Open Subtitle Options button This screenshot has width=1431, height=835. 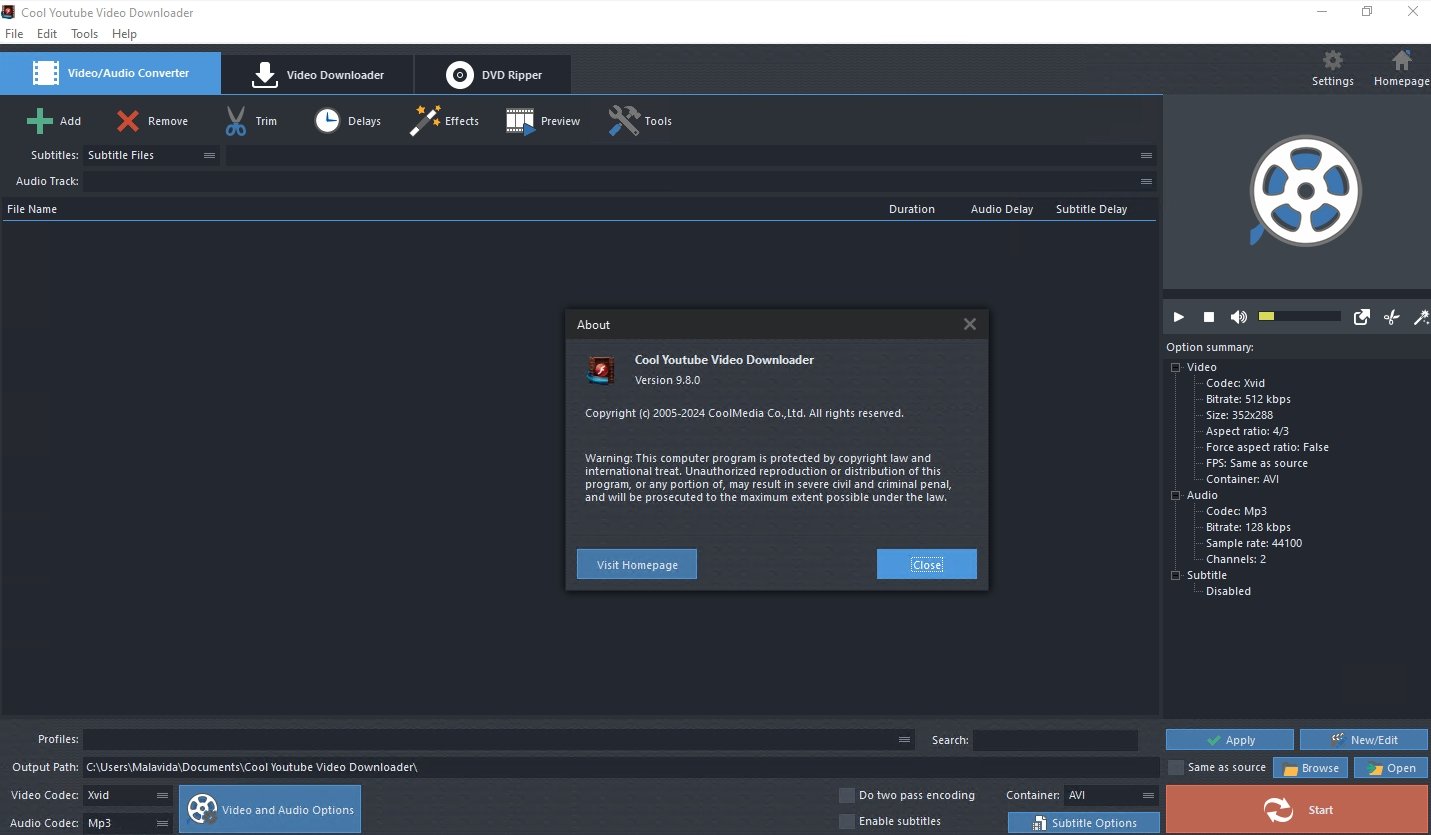(x=1084, y=823)
